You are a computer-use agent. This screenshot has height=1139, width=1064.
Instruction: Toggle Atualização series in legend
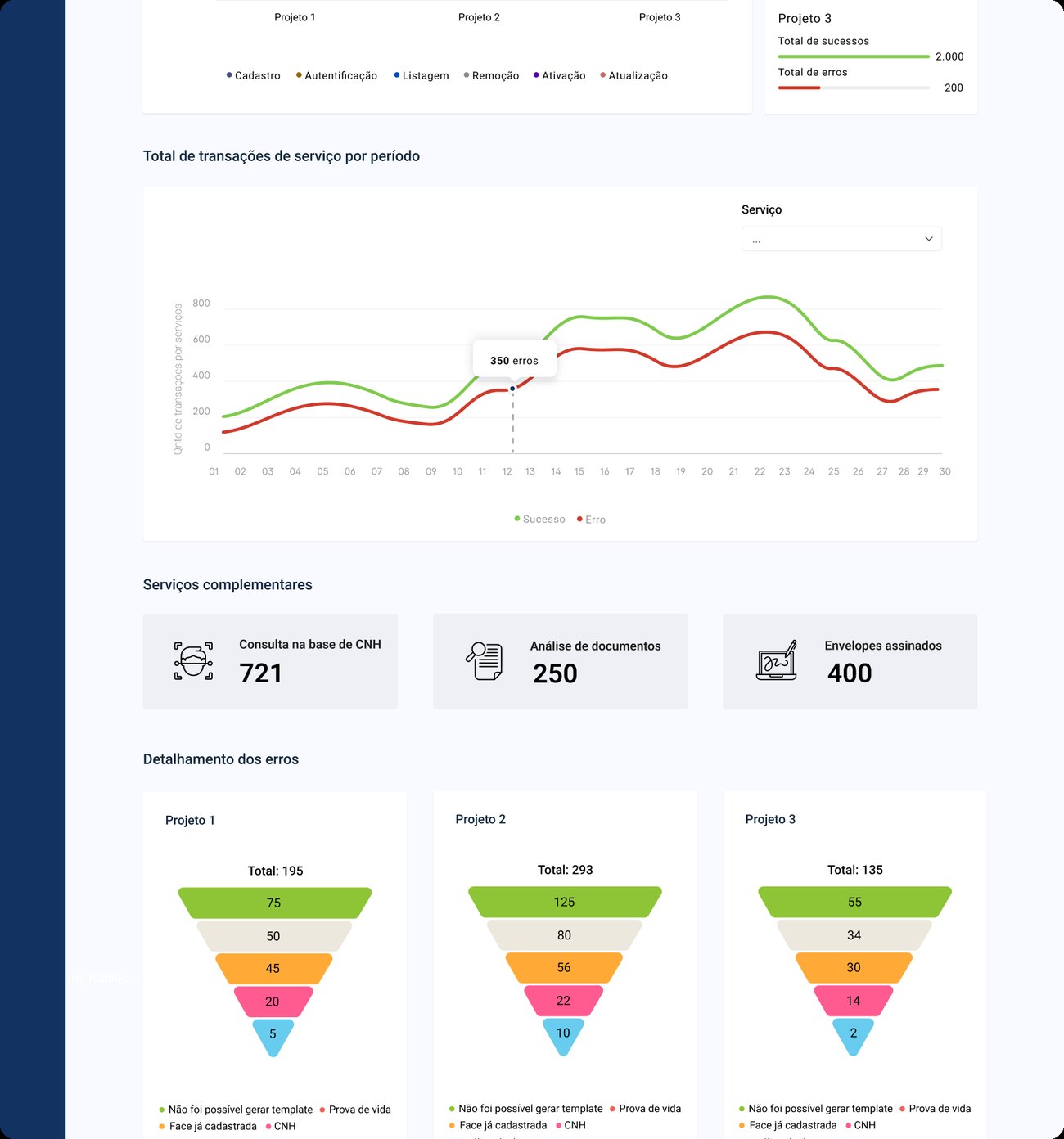click(633, 75)
